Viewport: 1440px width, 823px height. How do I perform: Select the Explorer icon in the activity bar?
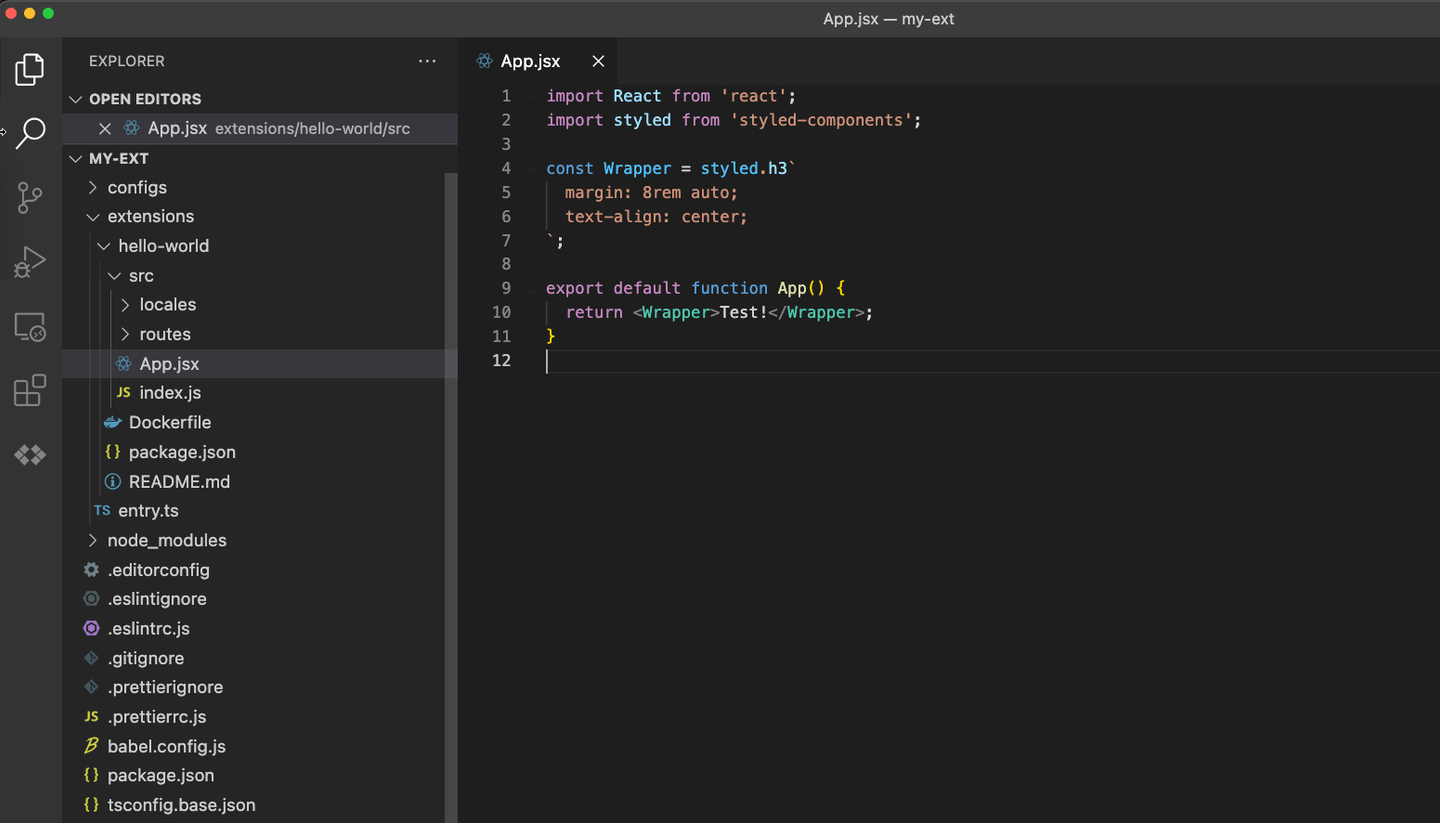coord(29,69)
